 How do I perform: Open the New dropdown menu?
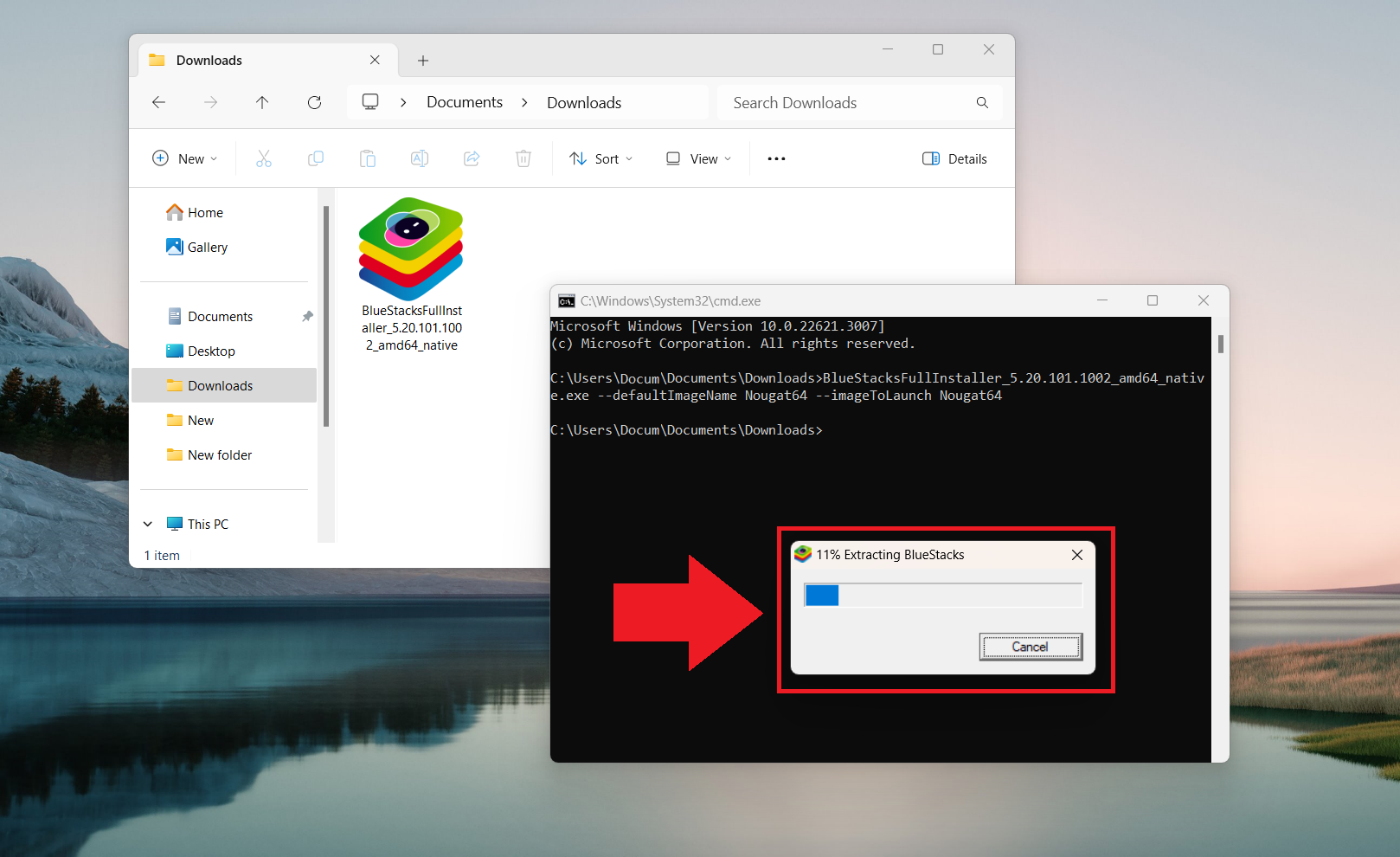185,158
